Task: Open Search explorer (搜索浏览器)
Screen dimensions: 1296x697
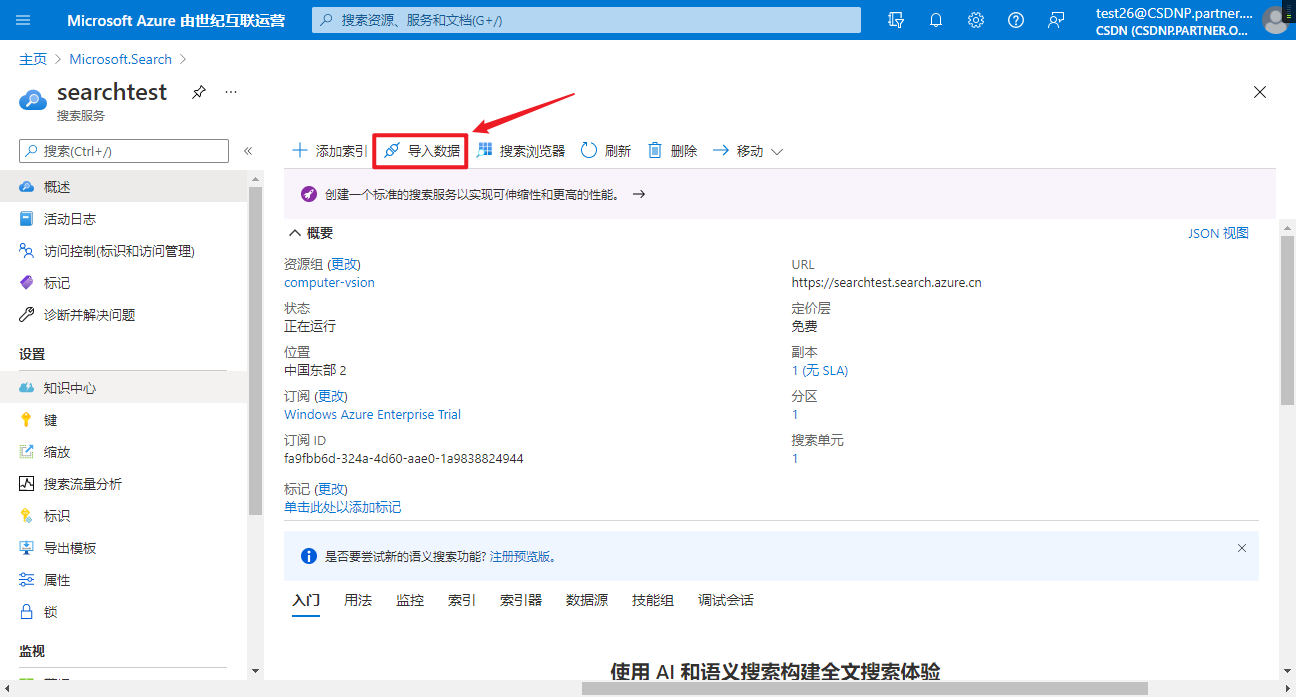Action: point(520,151)
